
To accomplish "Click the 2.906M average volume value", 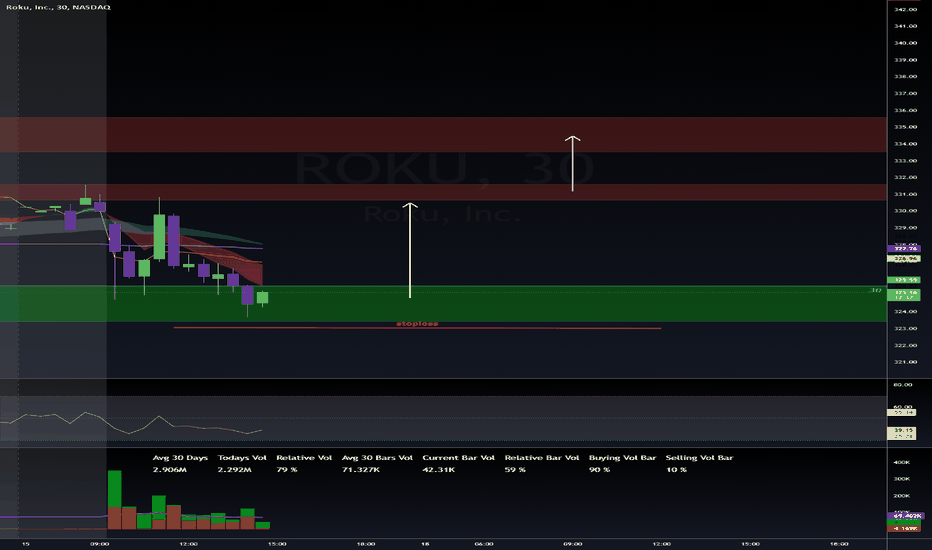I will tap(170, 470).
